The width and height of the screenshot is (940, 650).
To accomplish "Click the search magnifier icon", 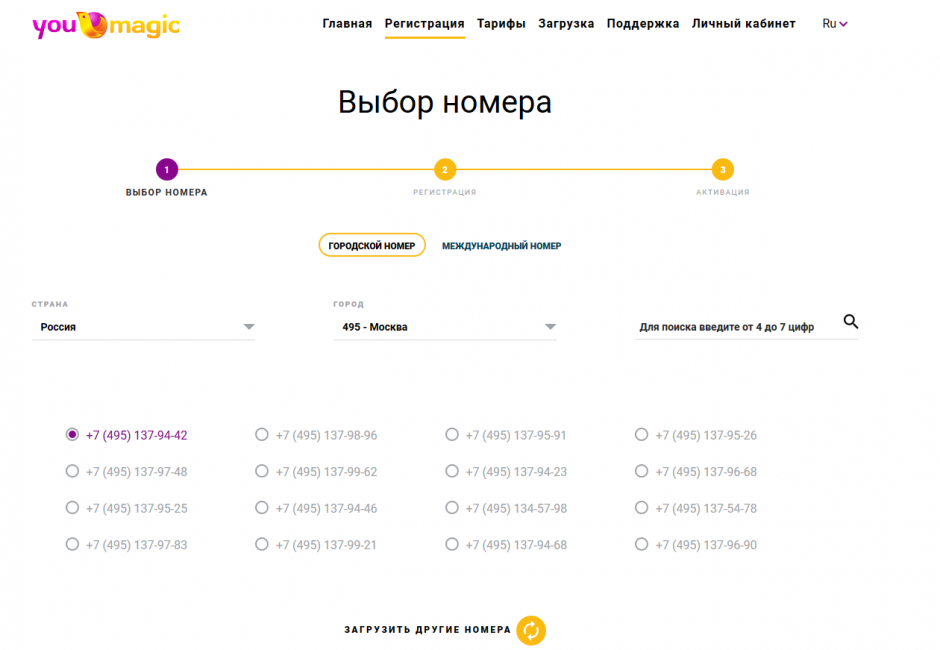I will click(x=850, y=322).
